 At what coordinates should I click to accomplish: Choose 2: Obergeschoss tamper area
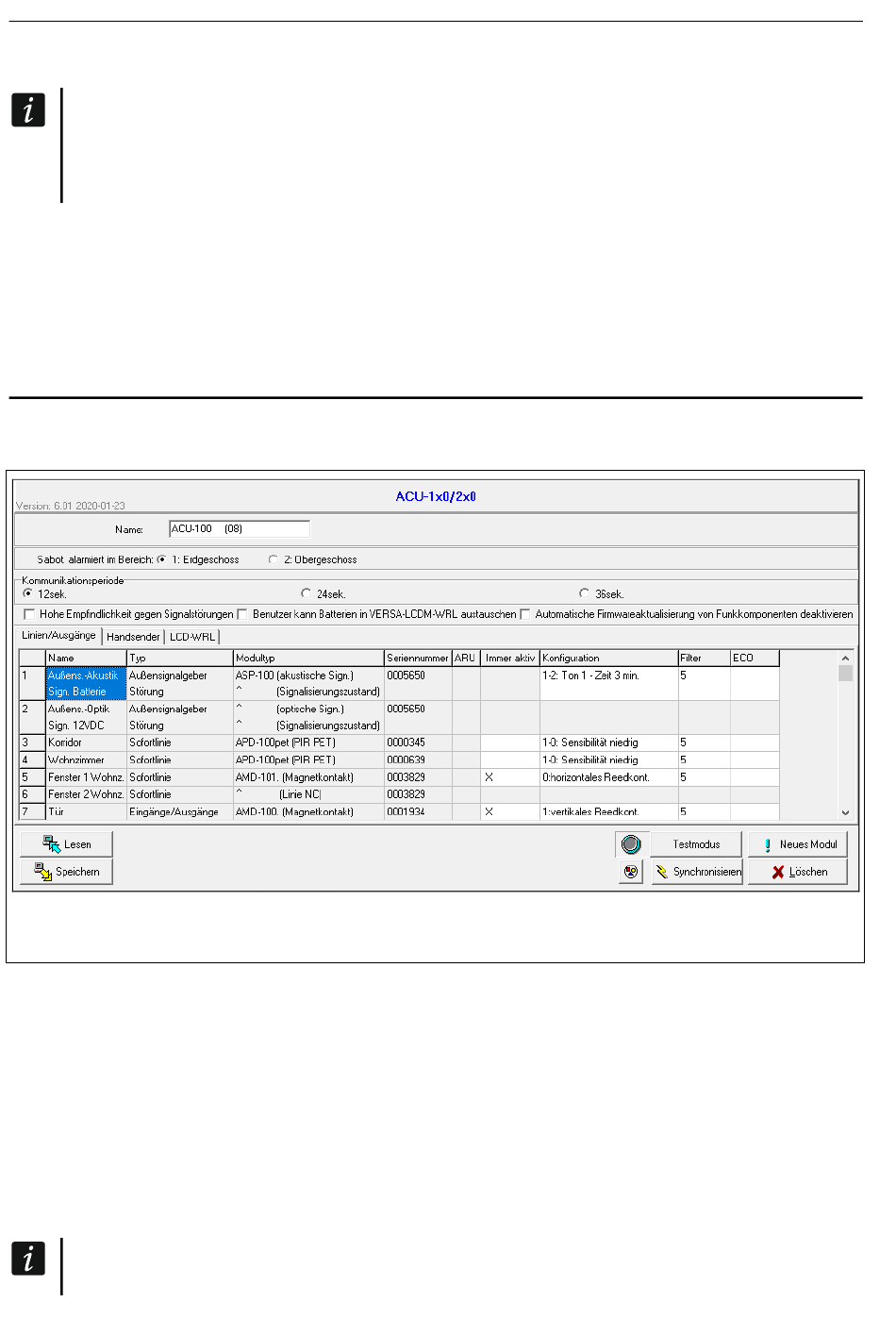[274, 559]
